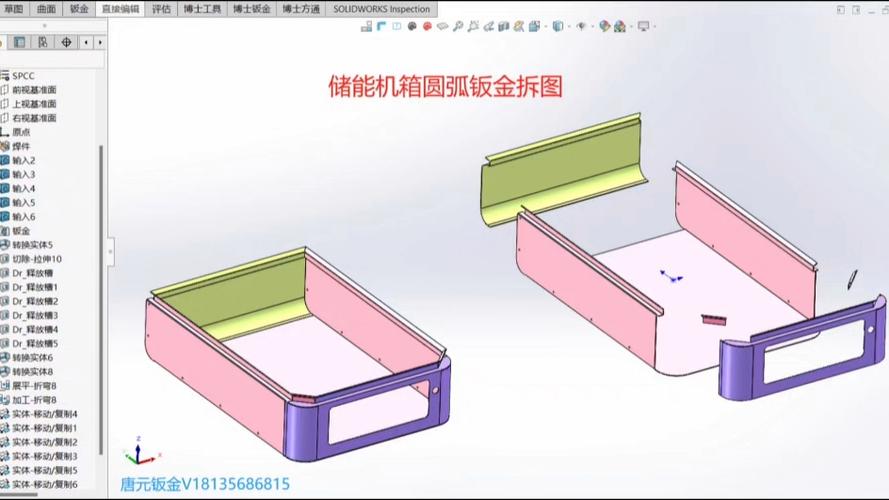Click the dark sphere icon in view toolbar

pyautogui.click(x=412, y=26)
